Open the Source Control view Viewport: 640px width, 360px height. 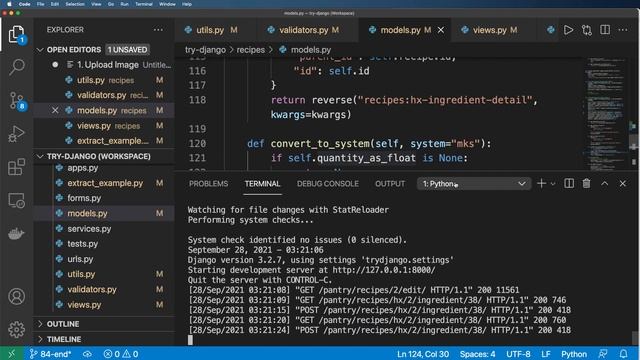pyautogui.click(x=17, y=101)
